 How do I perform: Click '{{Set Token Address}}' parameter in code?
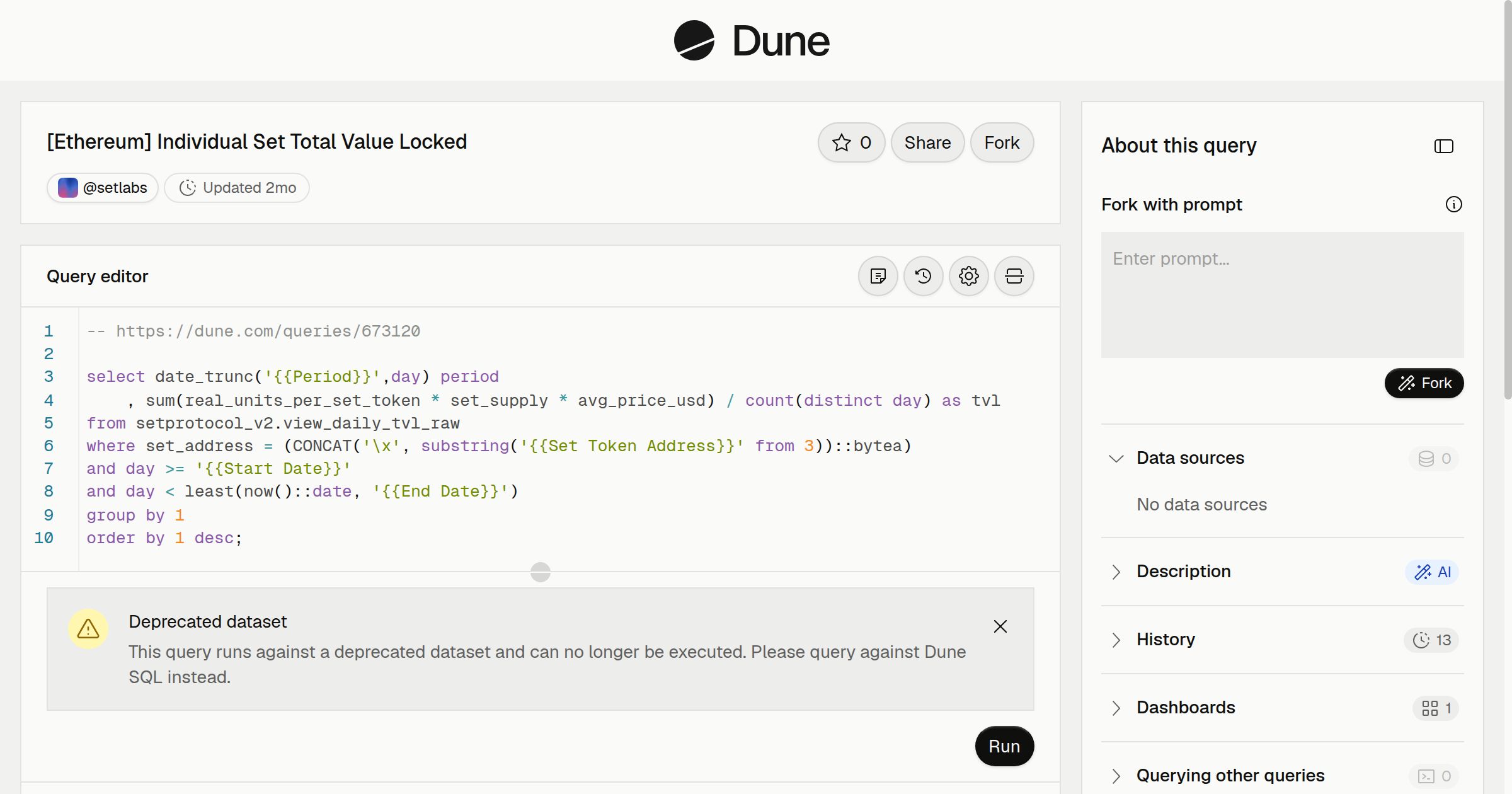(x=632, y=446)
